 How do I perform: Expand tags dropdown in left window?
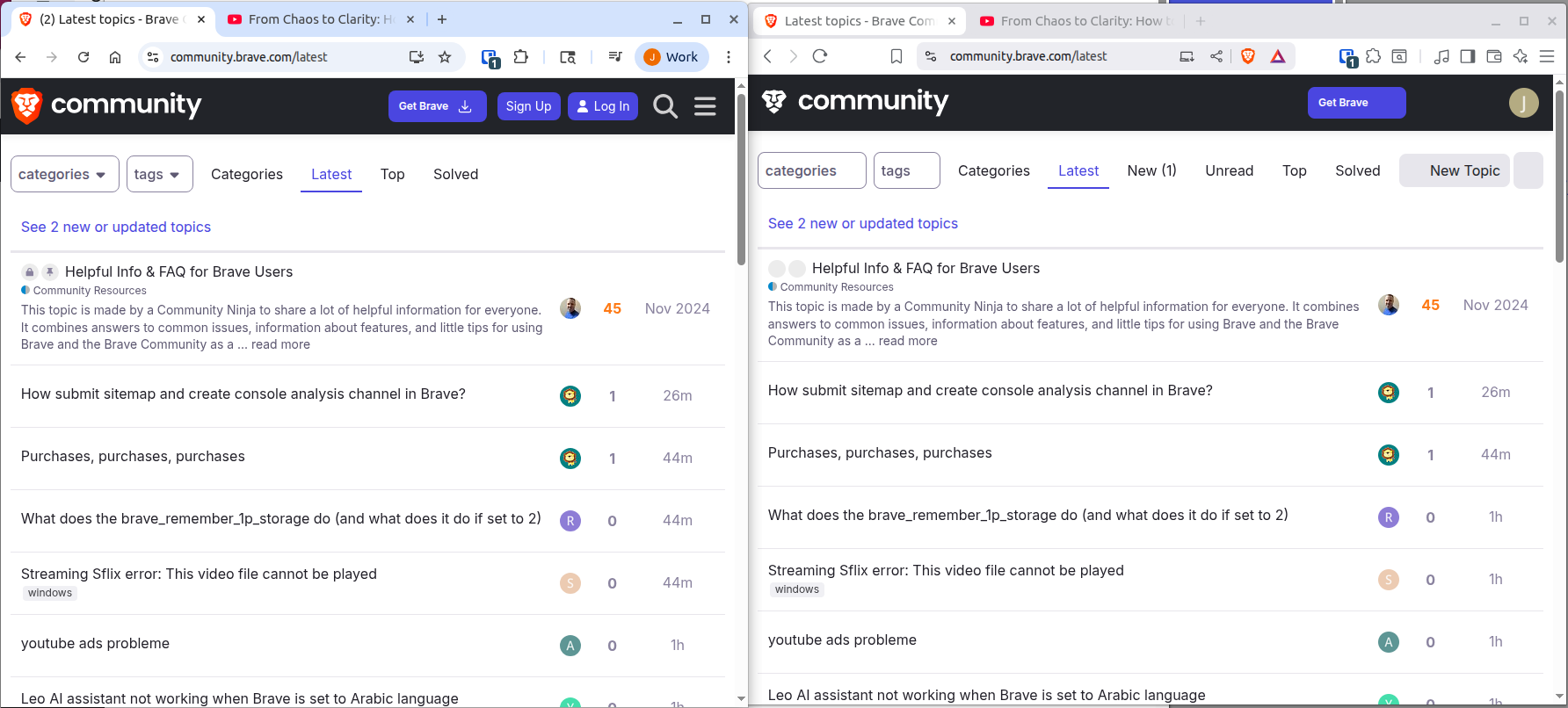click(159, 174)
